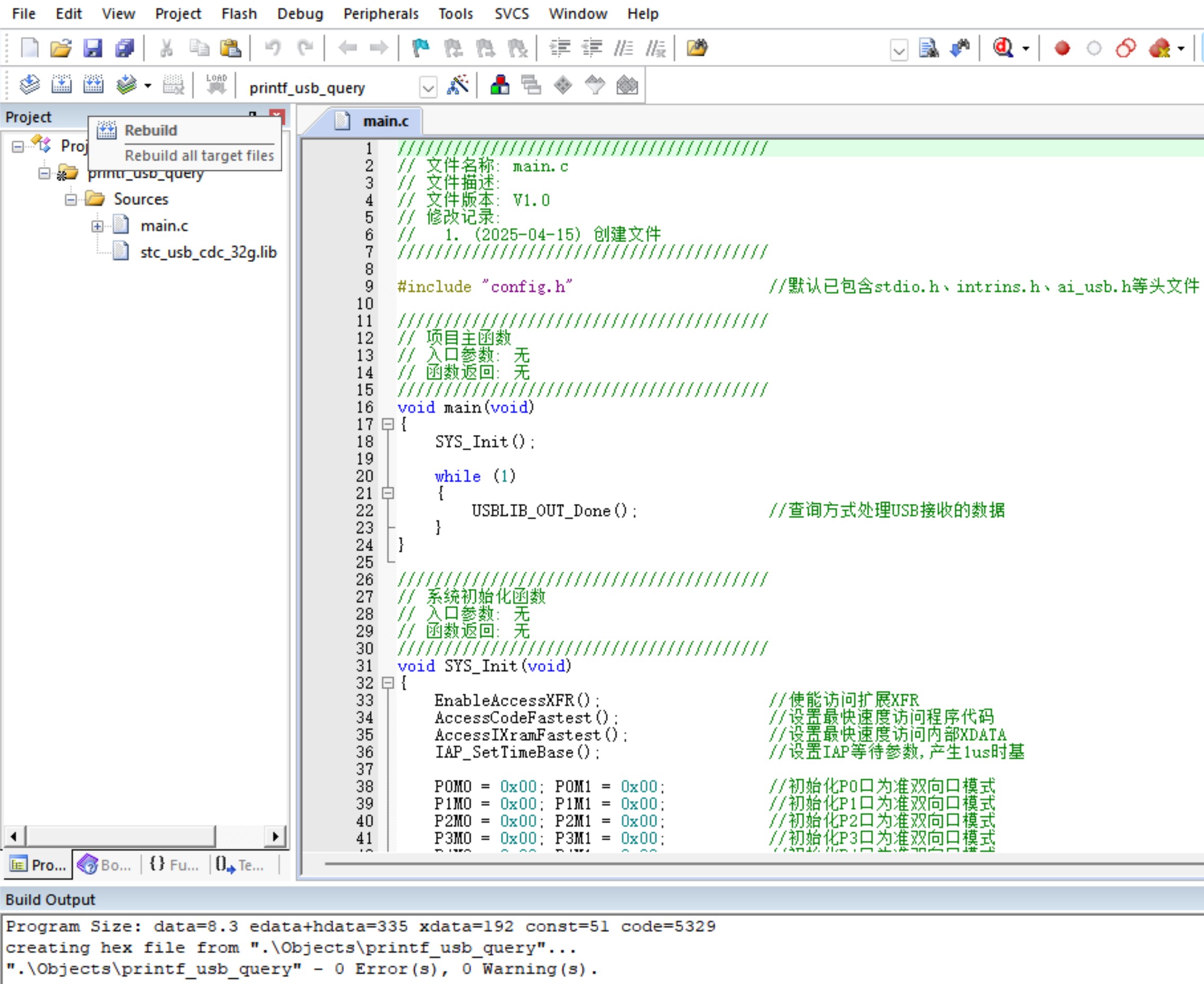This screenshot has height=984, width=1204.
Task: Open the Tools menu
Action: (455, 14)
